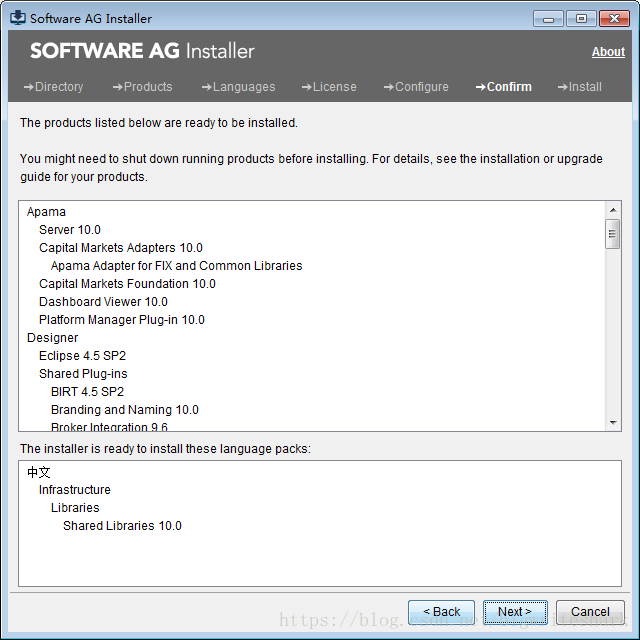Screen dimensions: 640x640
Task: Click the Software AG Installer title bar icon
Action: [x=18, y=18]
